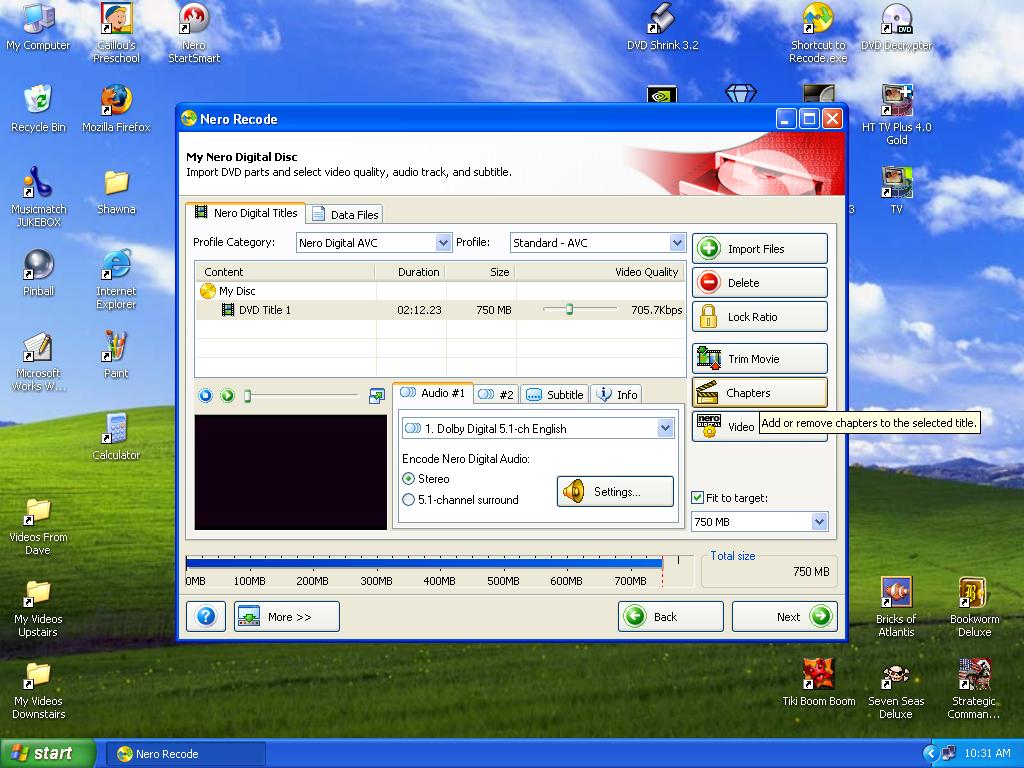This screenshot has height=768, width=1024.
Task: Uncheck the Fit to target checkbox
Action: pyautogui.click(x=697, y=498)
